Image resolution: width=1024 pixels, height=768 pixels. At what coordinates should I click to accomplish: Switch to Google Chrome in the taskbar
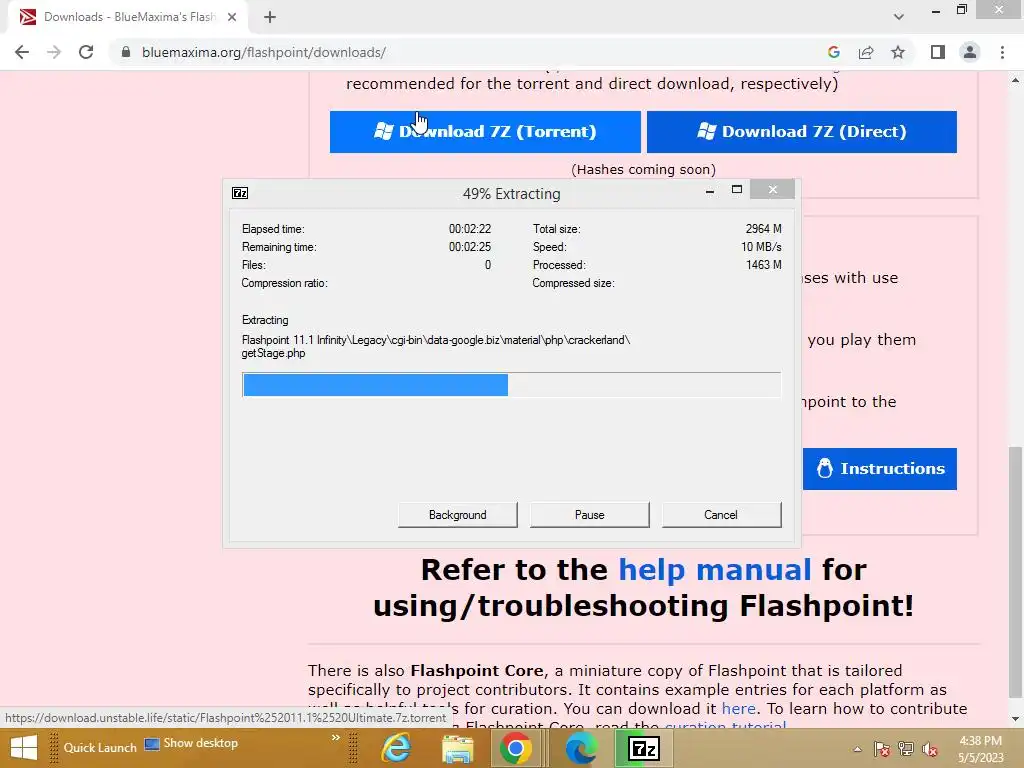[x=516, y=748]
